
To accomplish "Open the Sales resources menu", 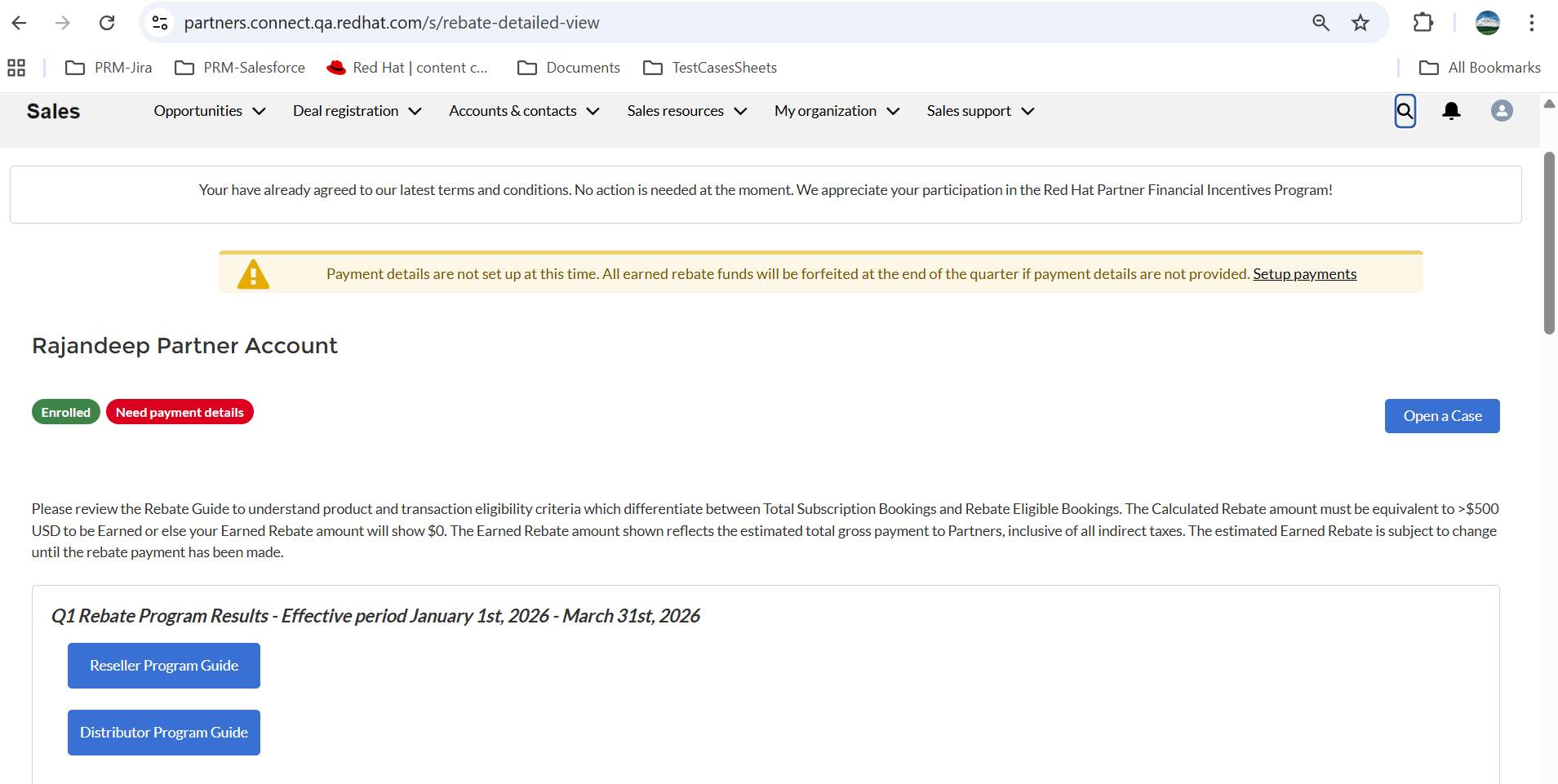I will point(687,111).
